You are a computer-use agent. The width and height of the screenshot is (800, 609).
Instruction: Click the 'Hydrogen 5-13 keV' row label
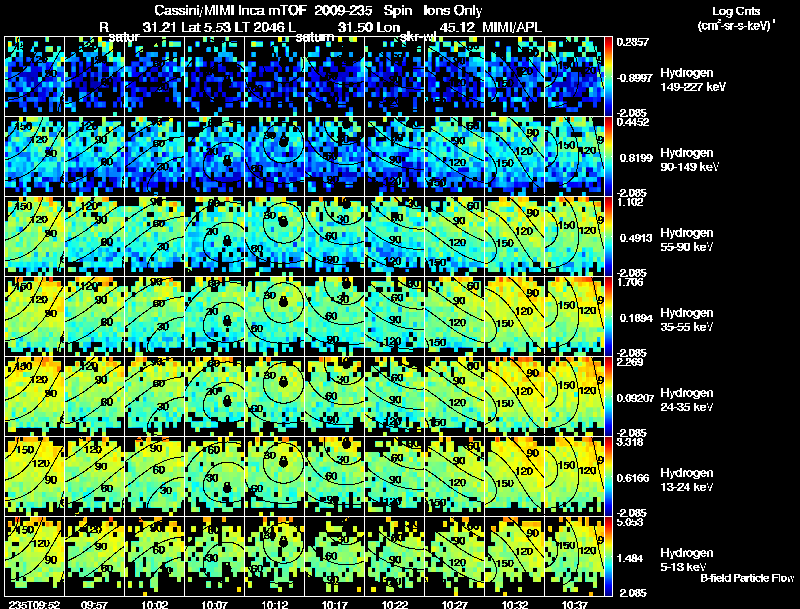687,560
